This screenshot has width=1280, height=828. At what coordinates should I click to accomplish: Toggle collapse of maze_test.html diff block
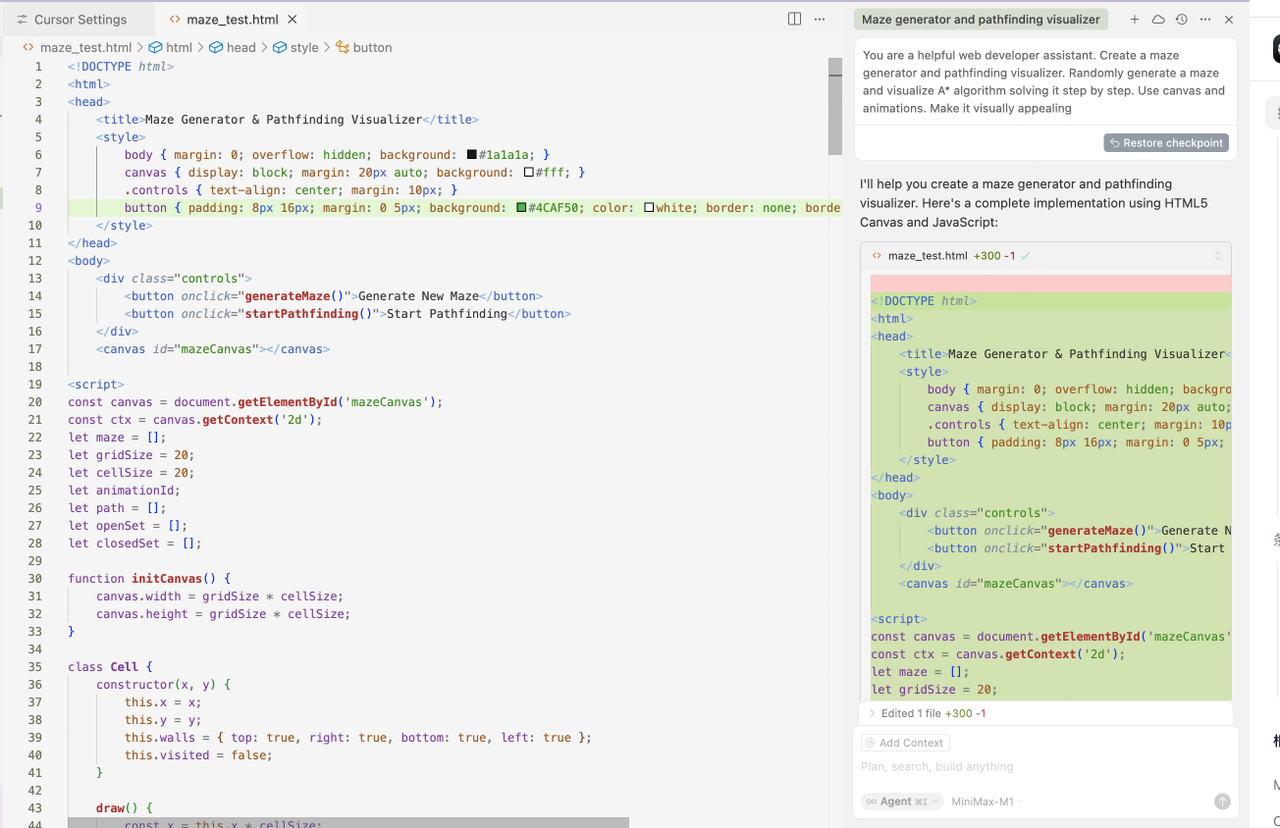click(1218, 255)
